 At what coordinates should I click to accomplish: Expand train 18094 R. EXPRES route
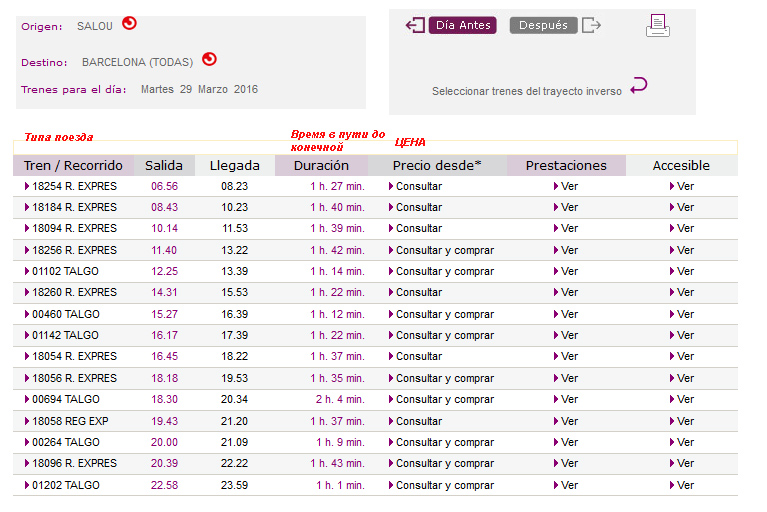pos(71,228)
